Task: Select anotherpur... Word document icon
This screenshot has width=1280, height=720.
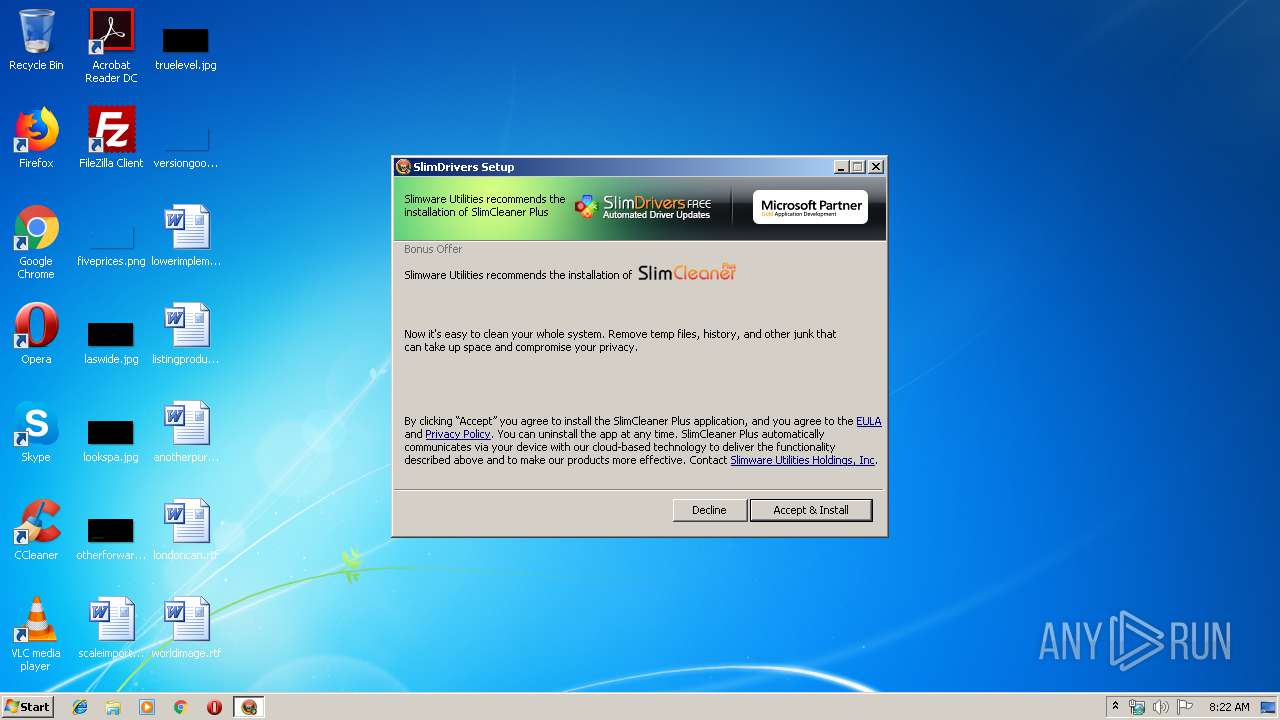Action: coord(186,432)
